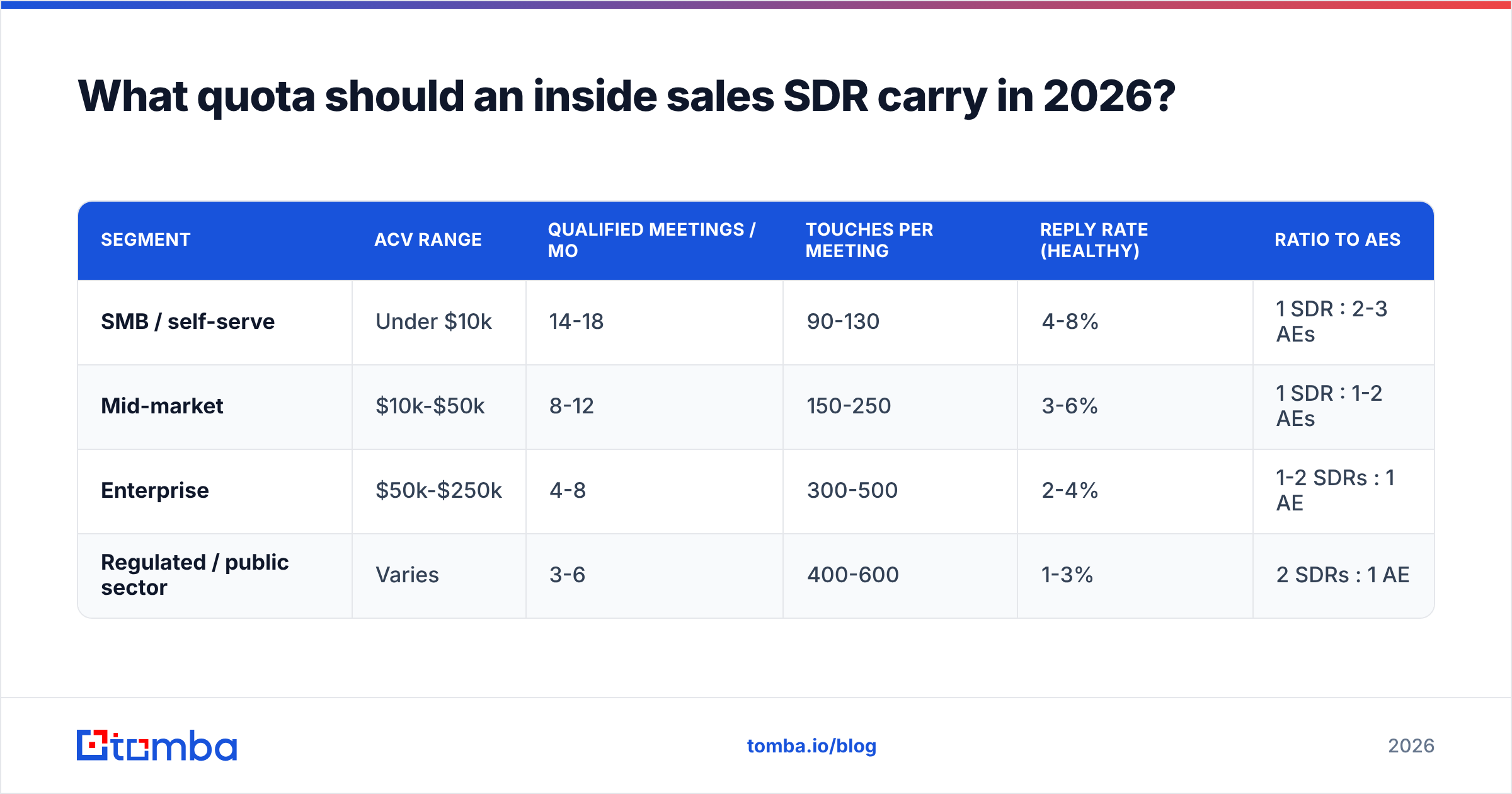The height and width of the screenshot is (794, 1512).
Task: Select the SMB / self-serve row label
Action: pos(188,321)
